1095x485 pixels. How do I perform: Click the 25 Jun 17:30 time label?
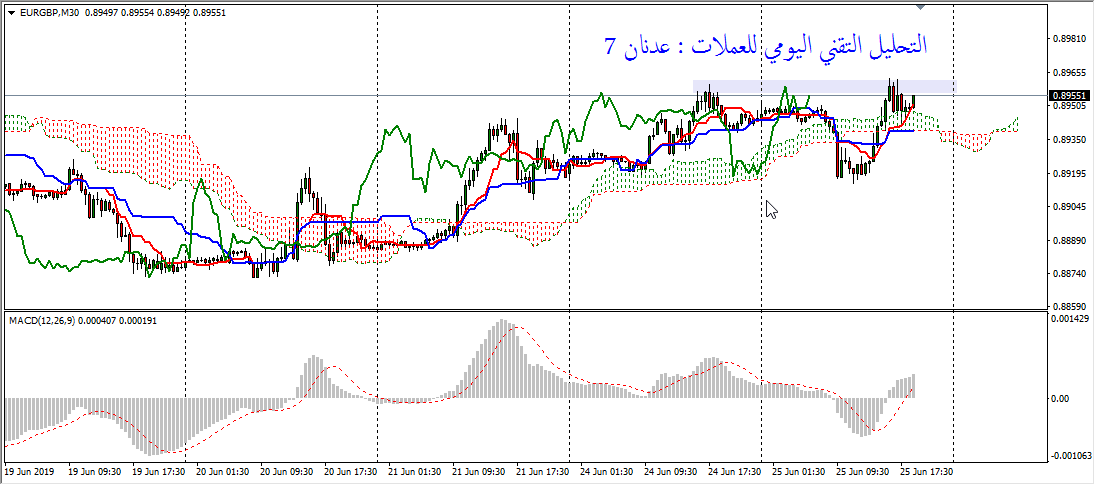tap(925, 471)
